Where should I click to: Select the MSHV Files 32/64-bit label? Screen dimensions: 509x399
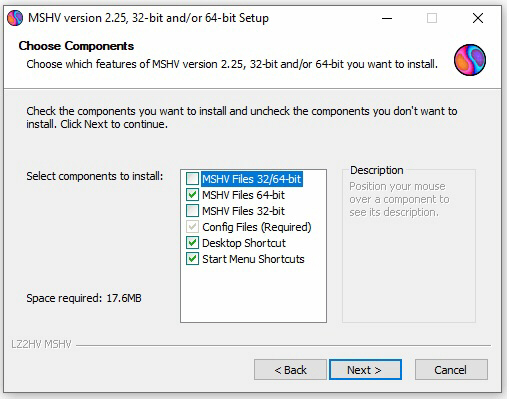click(x=252, y=179)
